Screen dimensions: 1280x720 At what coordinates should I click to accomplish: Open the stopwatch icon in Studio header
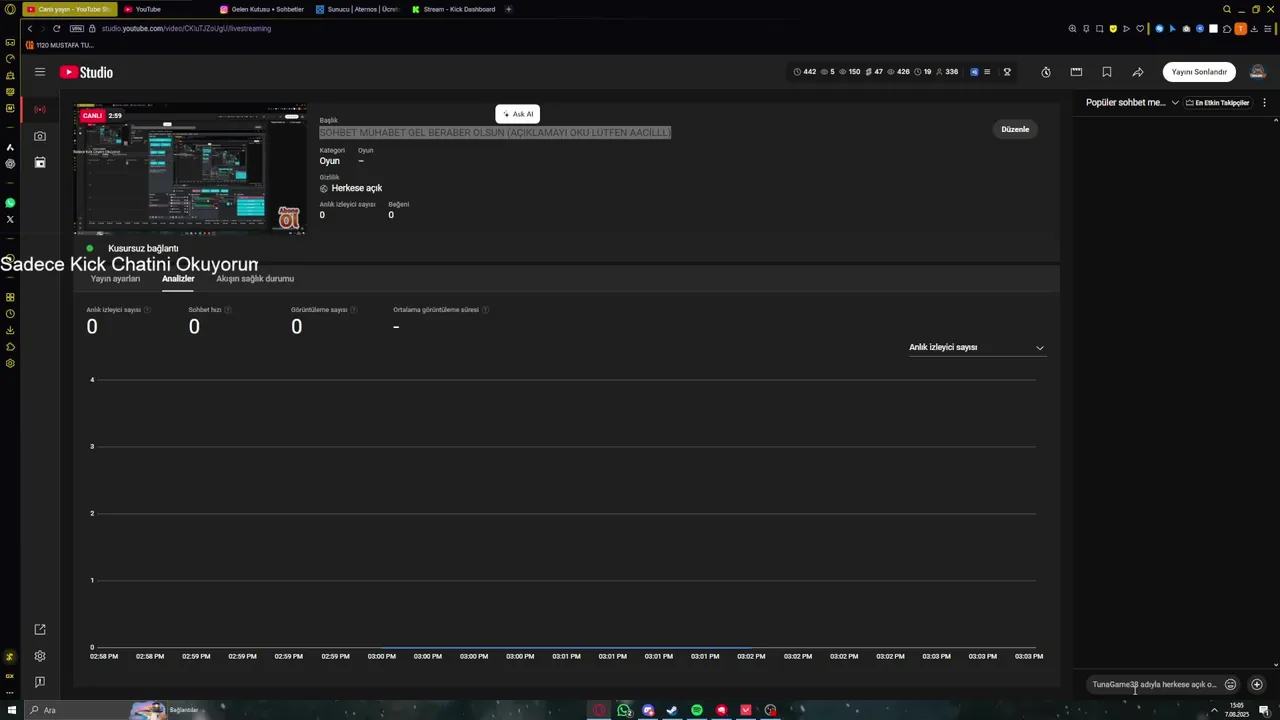click(1046, 72)
